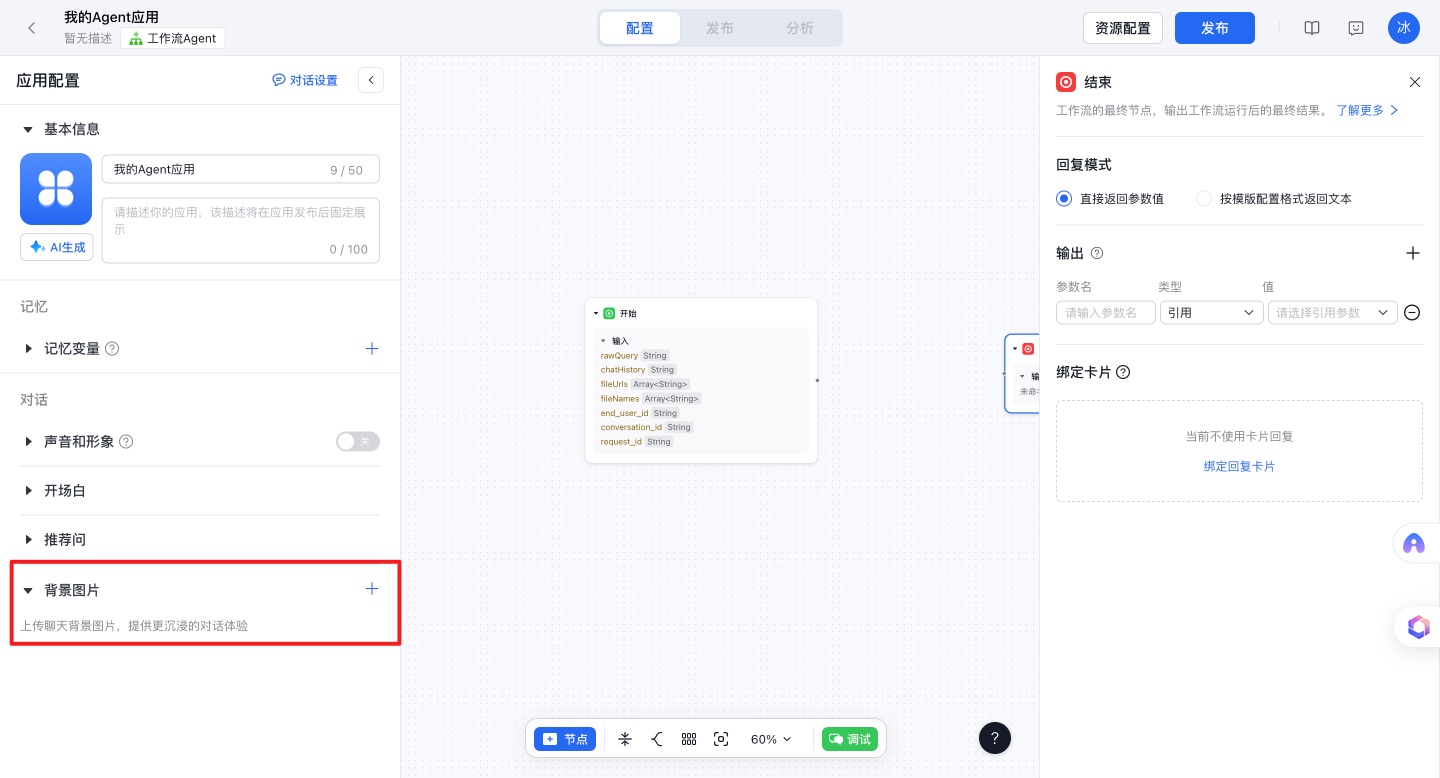Image resolution: width=1440 pixels, height=778 pixels.
Task: Show help for 记忆变量
Action: click(x=112, y=349)
